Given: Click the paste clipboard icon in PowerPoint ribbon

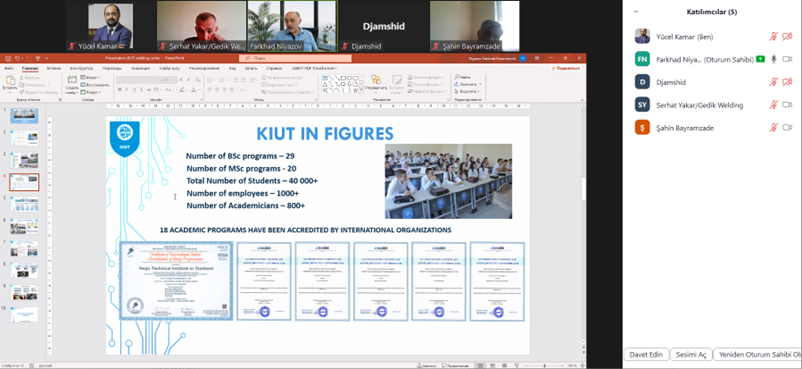Looking at the screenshot, I should tap(10, 81).
